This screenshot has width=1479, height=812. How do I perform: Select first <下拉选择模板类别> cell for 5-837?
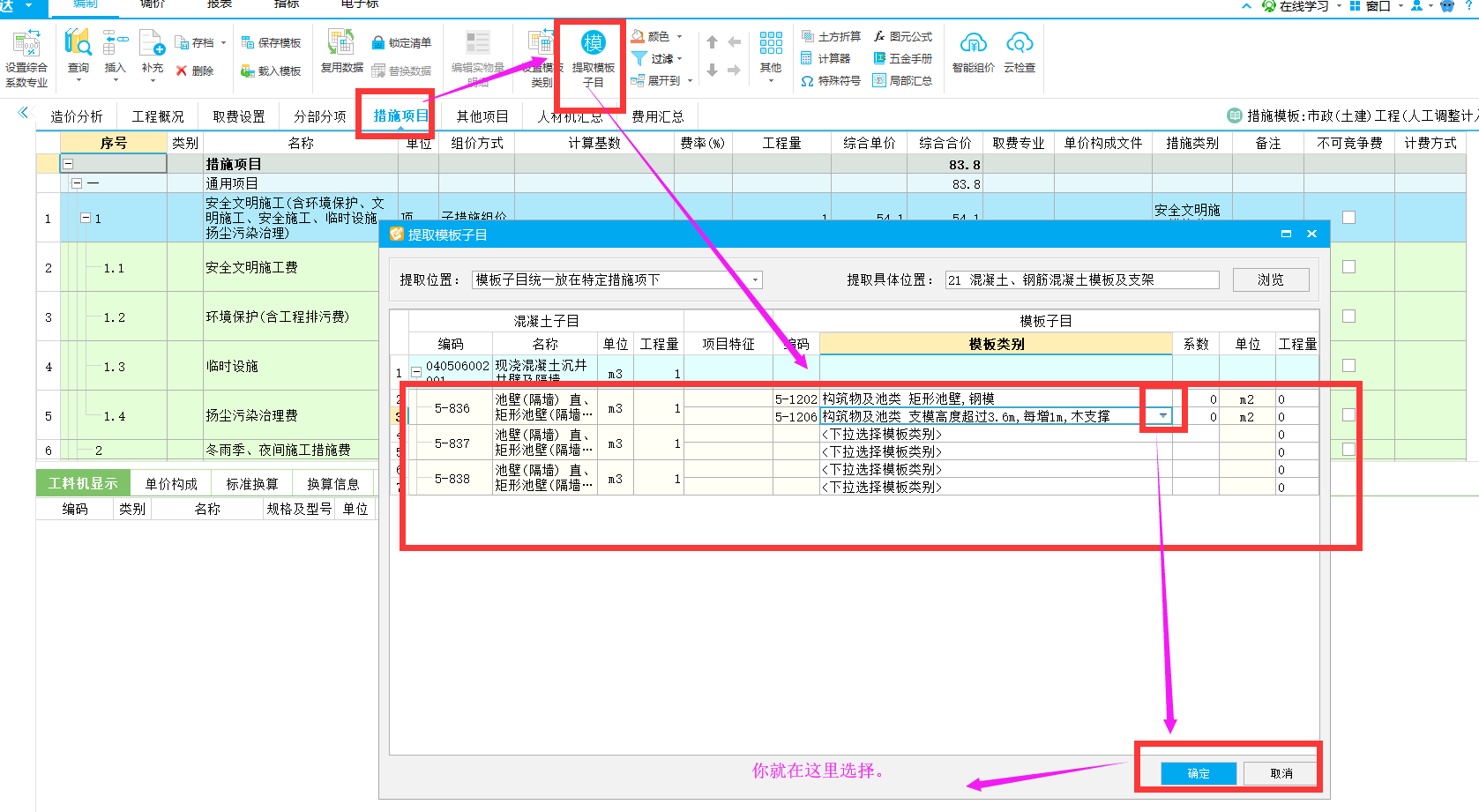pyautogui.click(x=996, y=434)
